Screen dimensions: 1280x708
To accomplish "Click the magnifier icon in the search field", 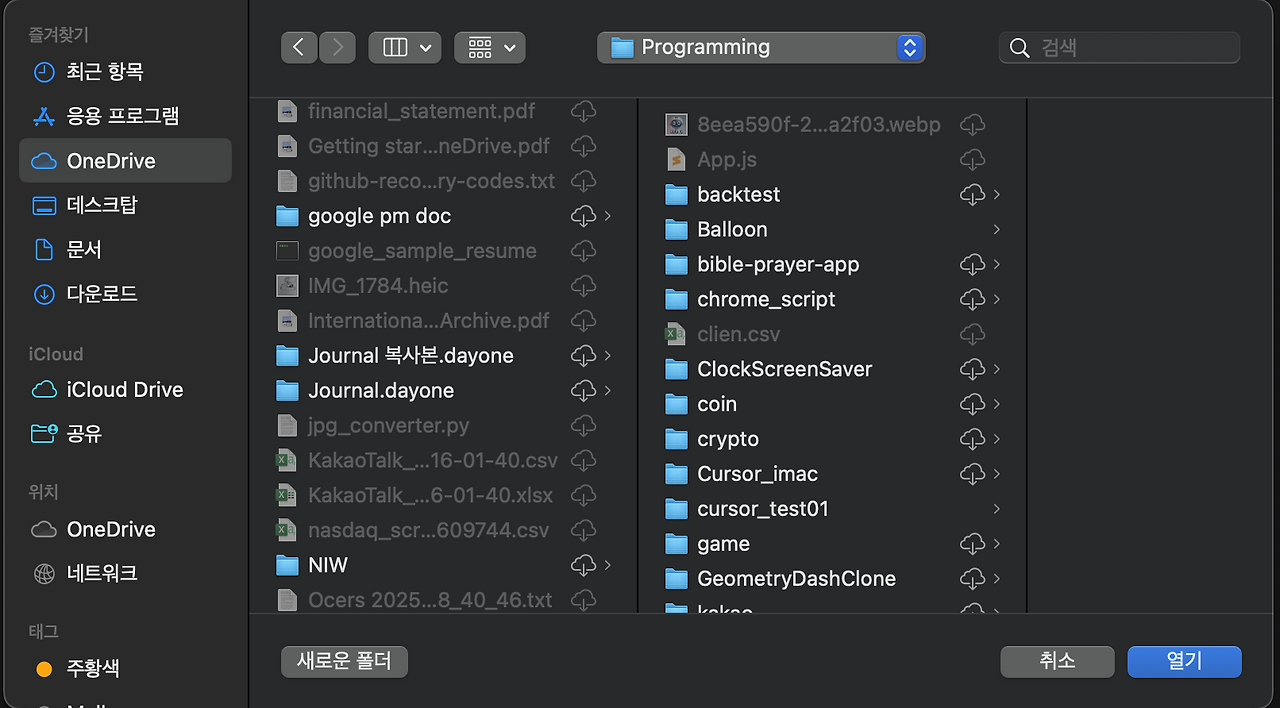I will click(1019, 47).
